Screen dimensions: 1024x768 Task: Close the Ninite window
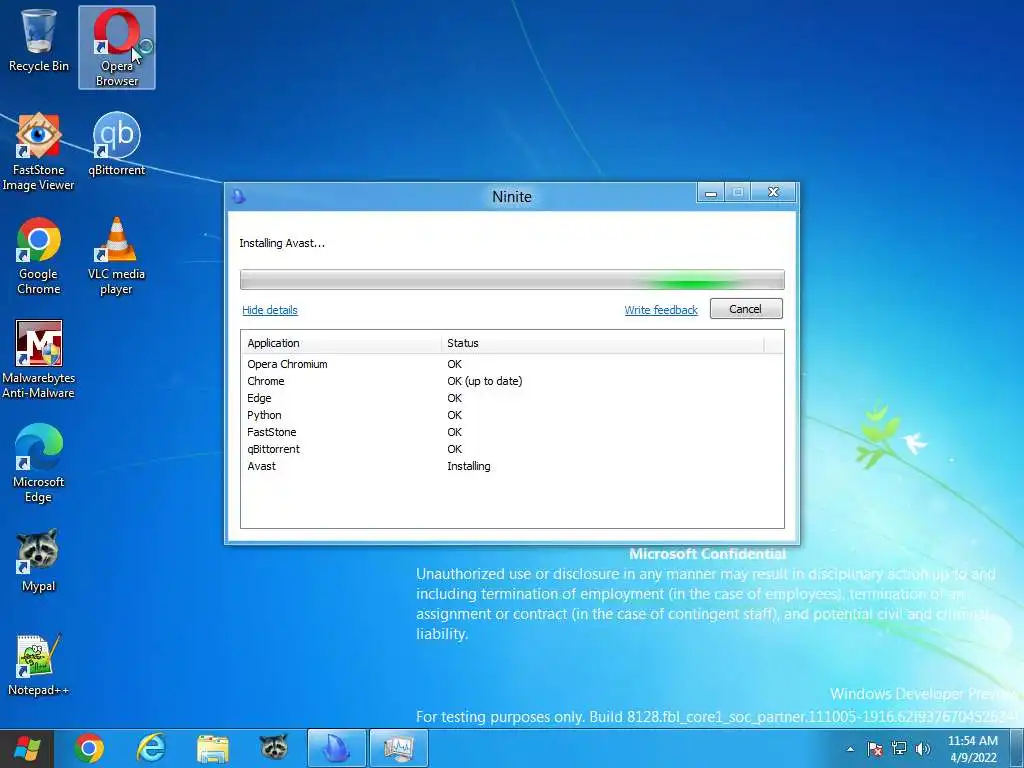point(773,192)
